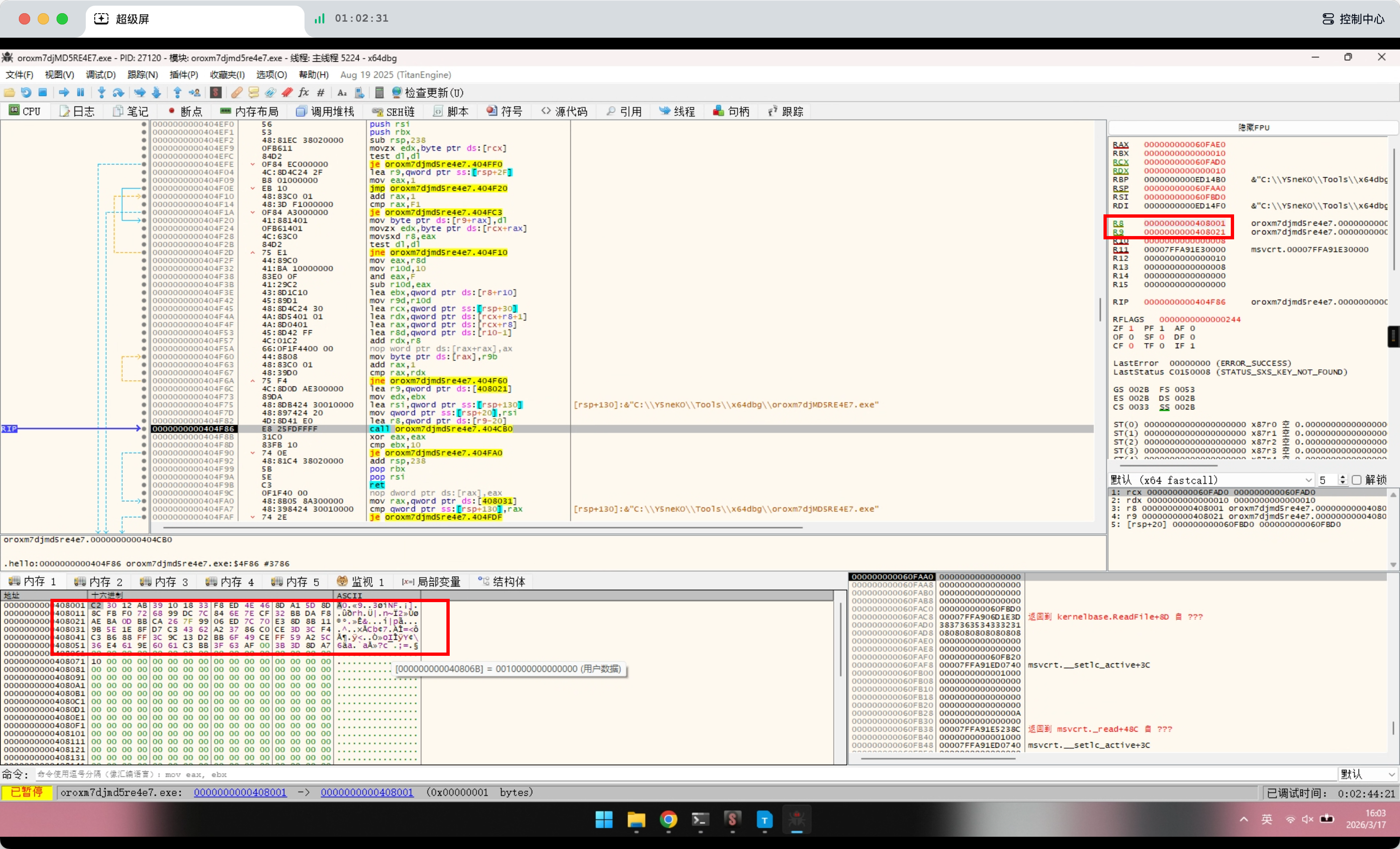Click the open file folder icon
Image resolution: width=1400 pixels, height=849 pixels.
[x=9, y=92]
